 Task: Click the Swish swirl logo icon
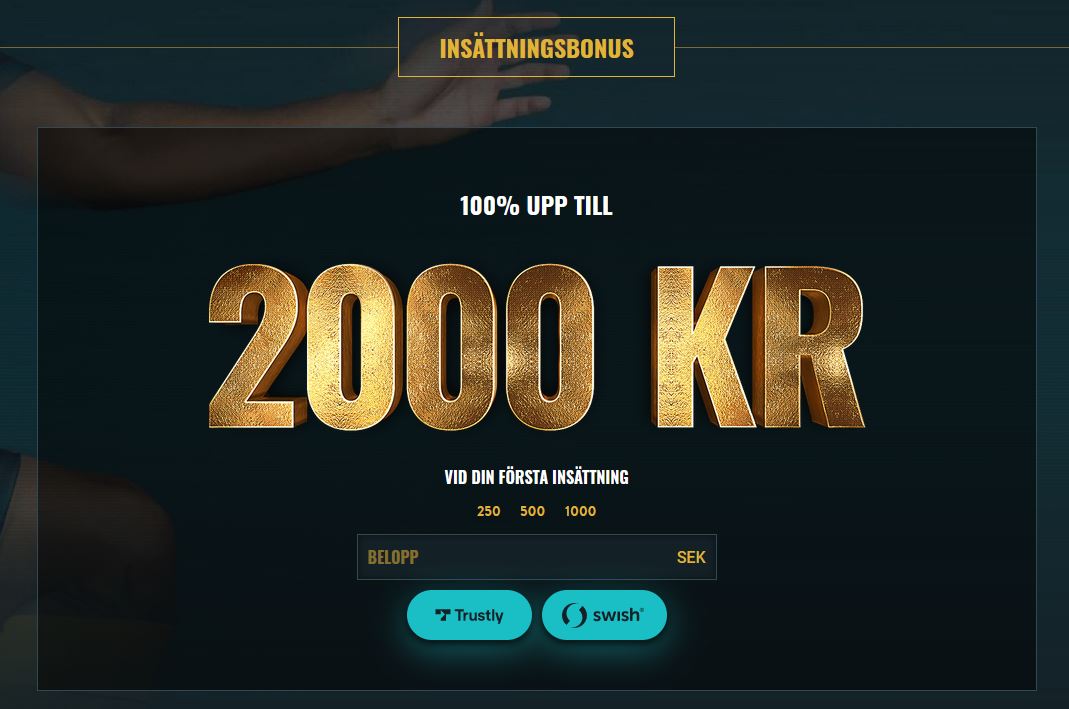coord(574,616)
